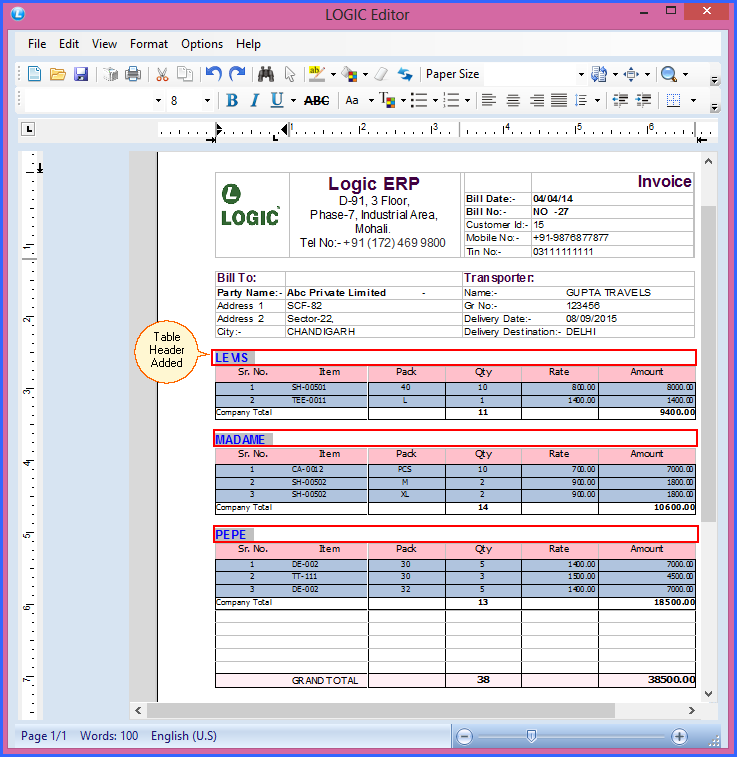Zoom out with the minus button
Viewport: 737px width, 757px height.
(x=464, y=736)
